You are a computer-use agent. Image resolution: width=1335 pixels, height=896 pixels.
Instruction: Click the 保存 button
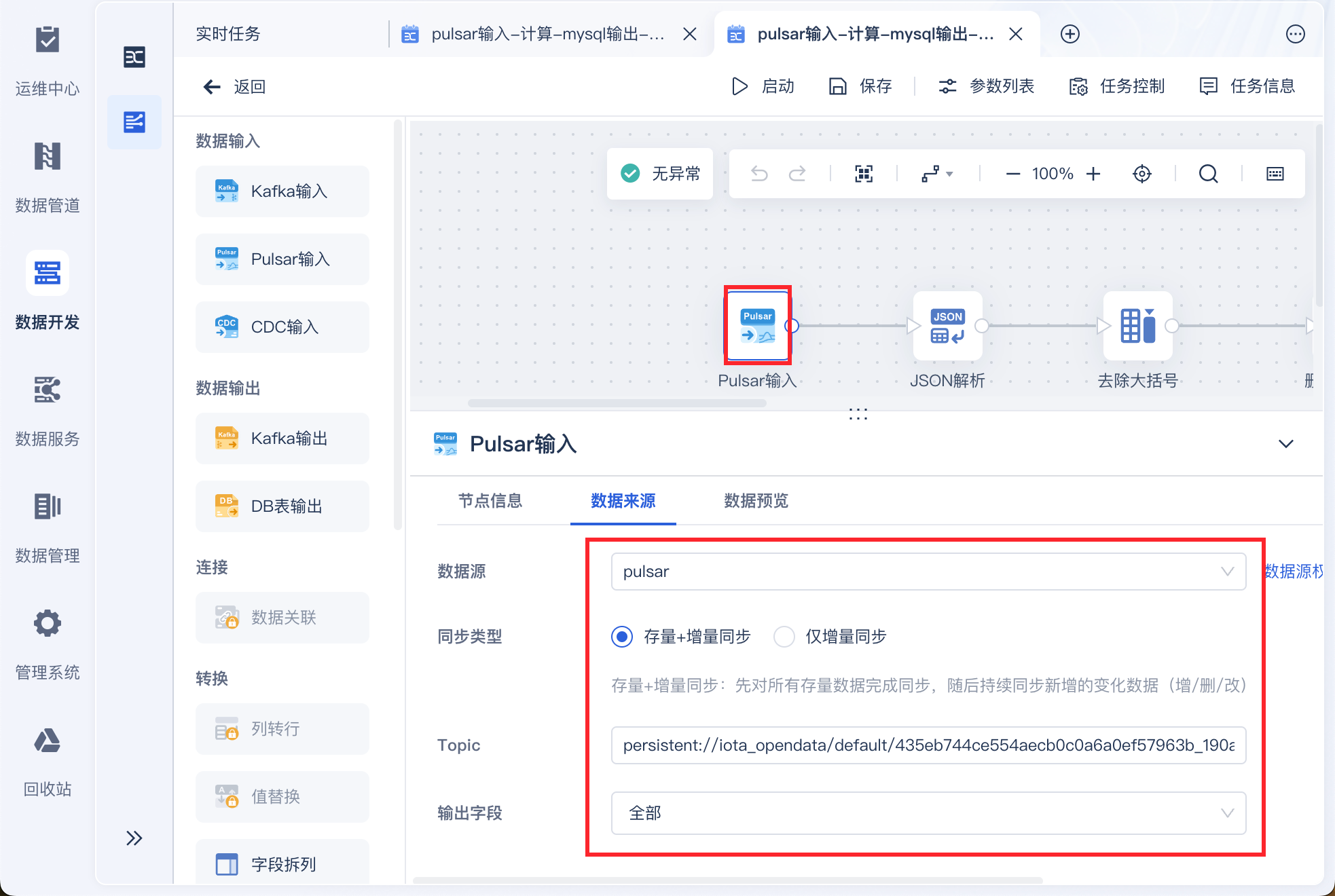[x=860, y=86]
